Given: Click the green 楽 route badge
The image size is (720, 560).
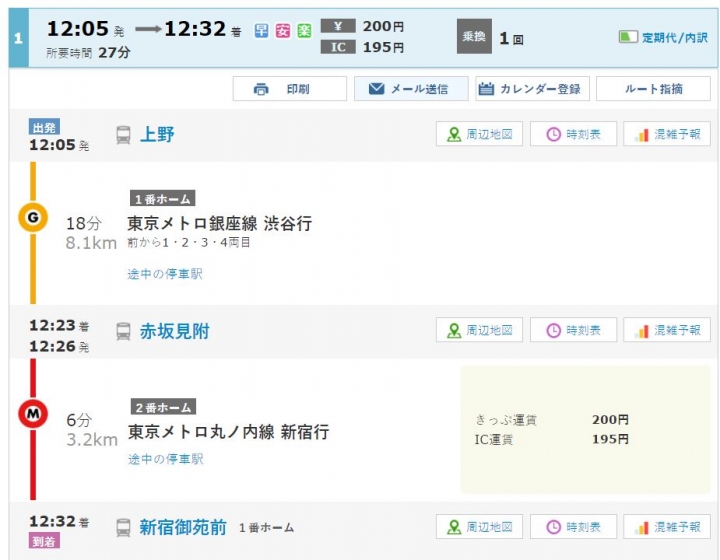Looking at the screenshot, I should coord(304,31).
